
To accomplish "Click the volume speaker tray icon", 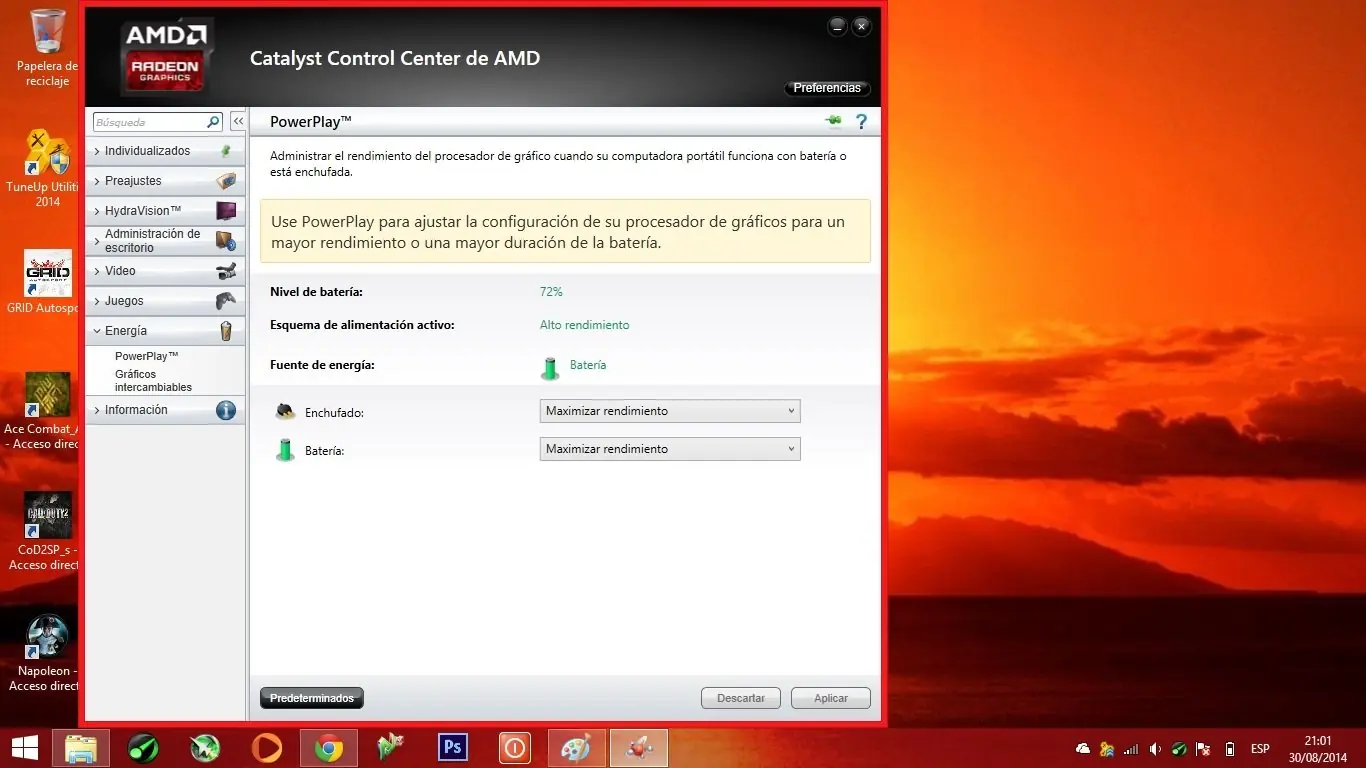I will (x=1156, y=749).
